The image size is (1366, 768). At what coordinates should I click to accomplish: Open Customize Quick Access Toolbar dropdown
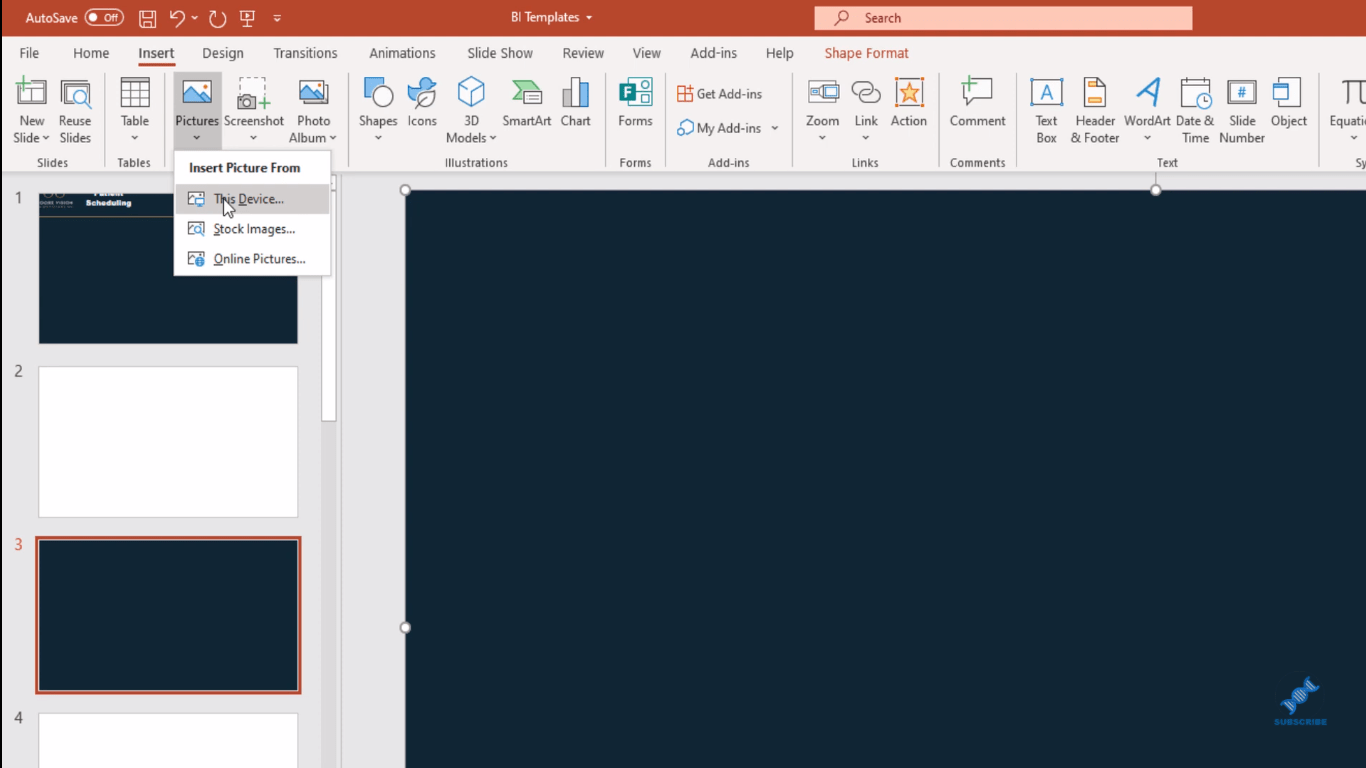point(277,18)
